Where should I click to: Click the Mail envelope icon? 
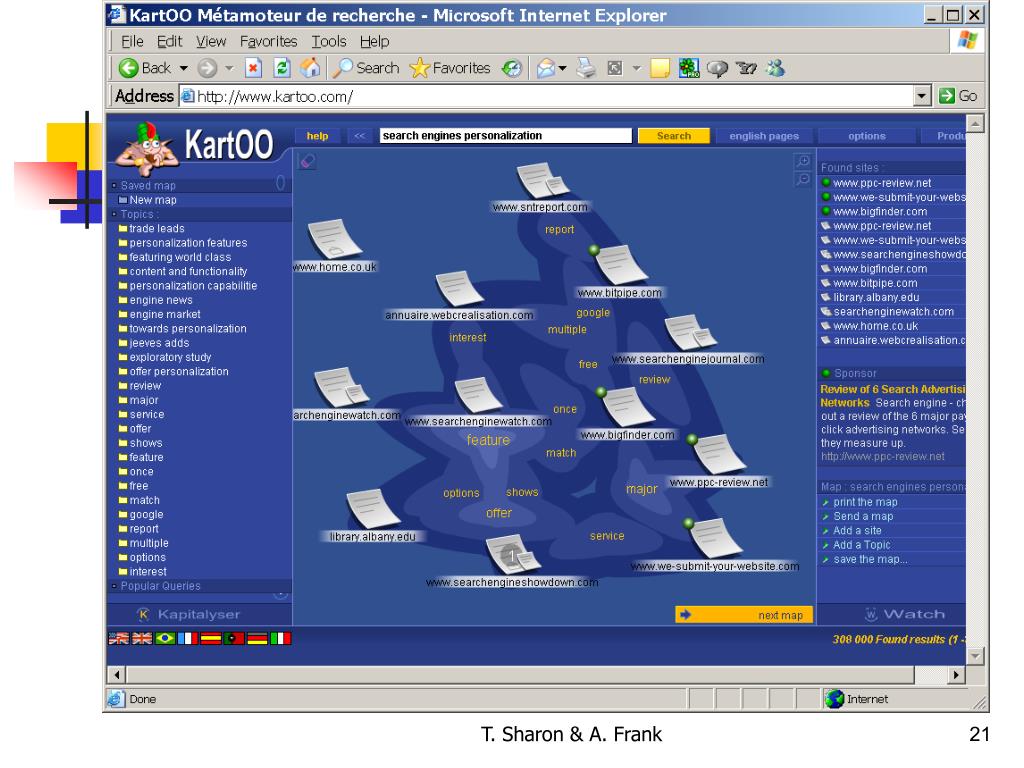point(545,68)
